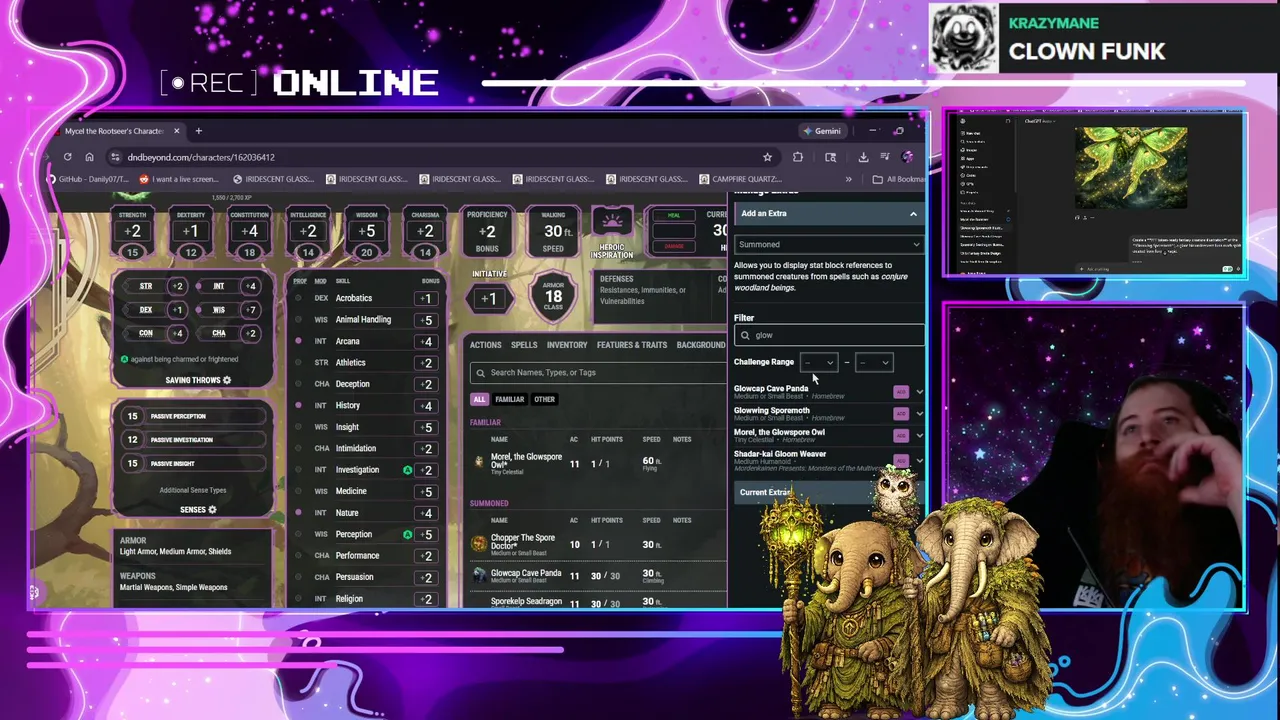This screenshot has height=720, width=1280.
Task: Expand Glowwing Sporemoth result details
Action: tap(920, 414)
